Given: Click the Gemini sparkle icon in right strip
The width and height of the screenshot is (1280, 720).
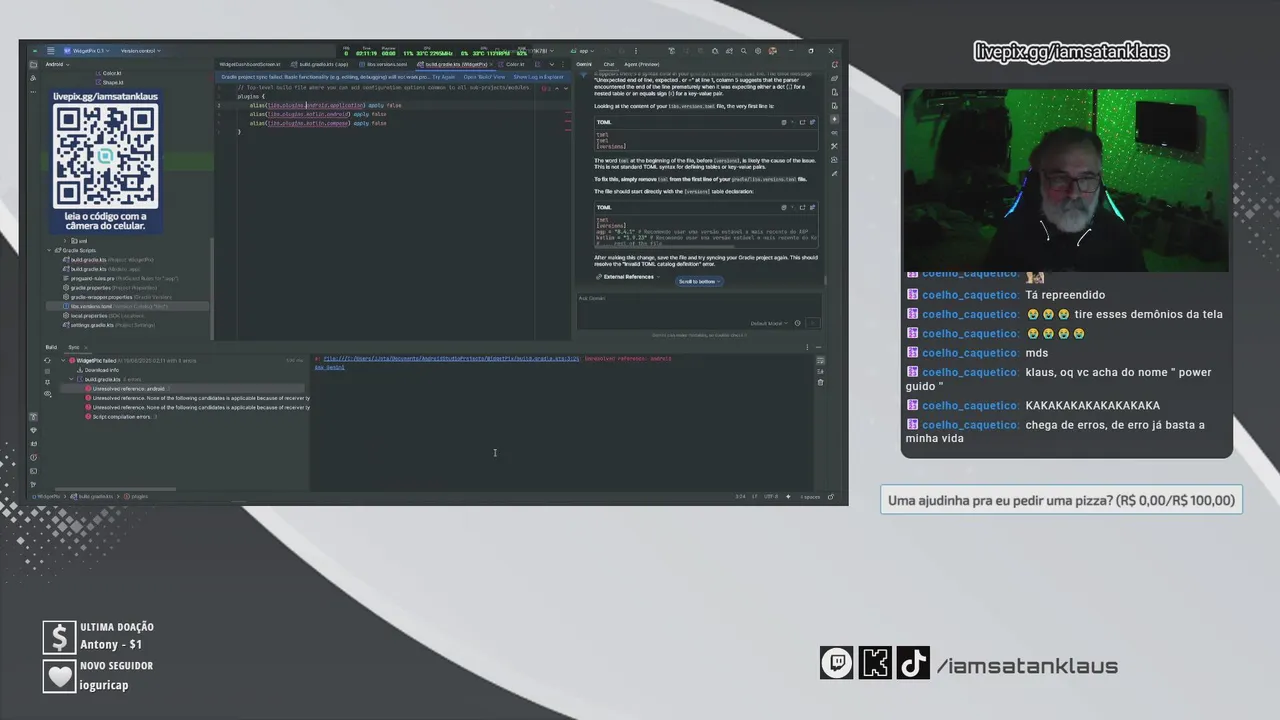Looking at the screenshot, I should point(835,119).
